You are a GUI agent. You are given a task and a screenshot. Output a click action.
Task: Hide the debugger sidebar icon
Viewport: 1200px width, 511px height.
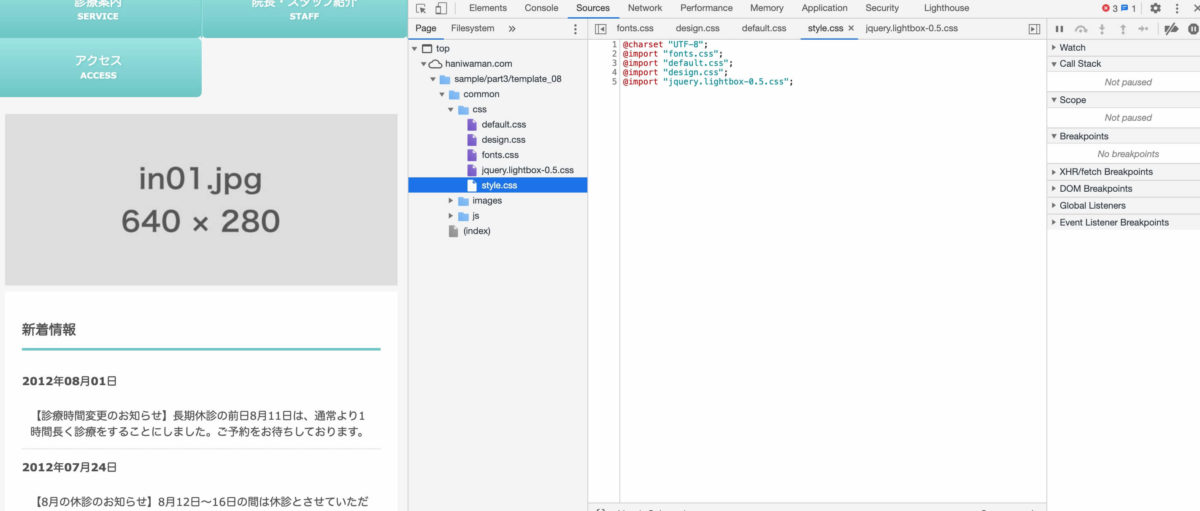pos(1034,29)
